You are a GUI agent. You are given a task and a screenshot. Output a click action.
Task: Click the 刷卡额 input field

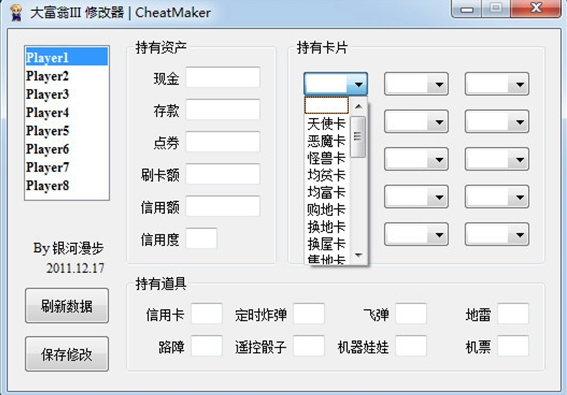(x=223, y=174)
